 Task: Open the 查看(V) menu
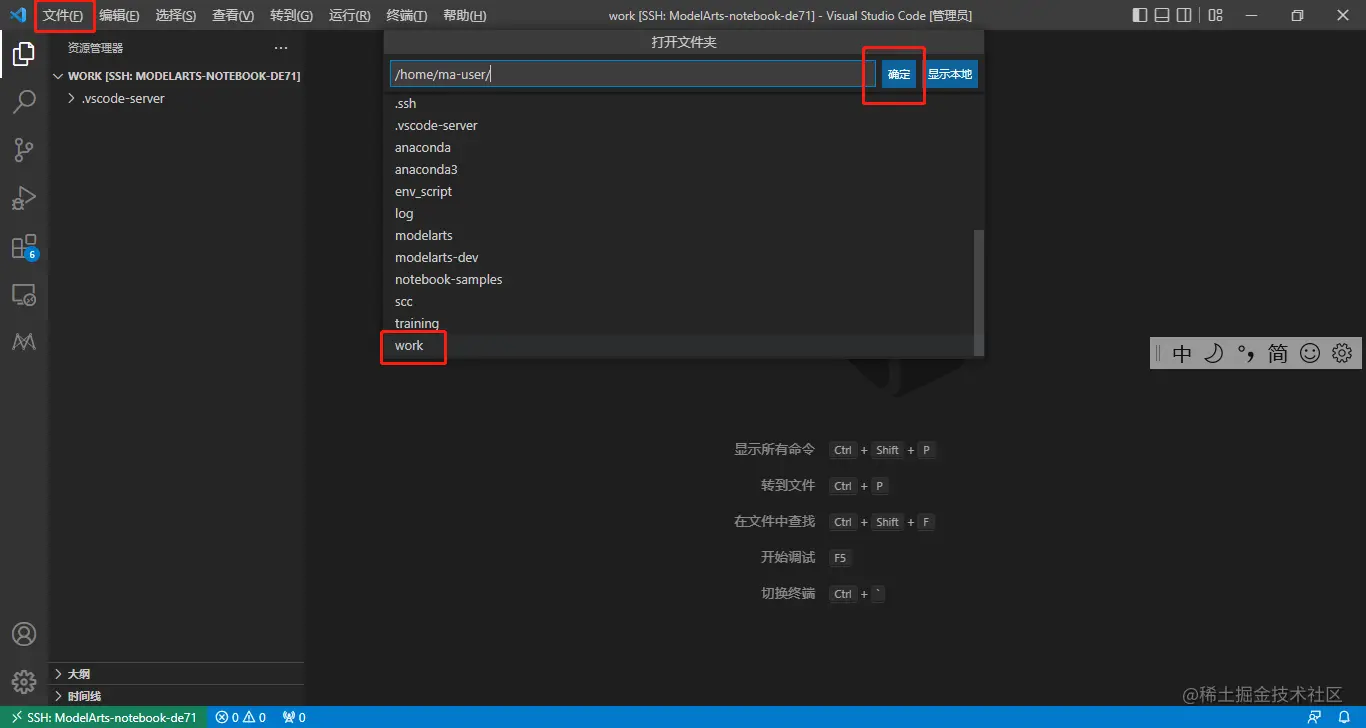click(233, 16)
